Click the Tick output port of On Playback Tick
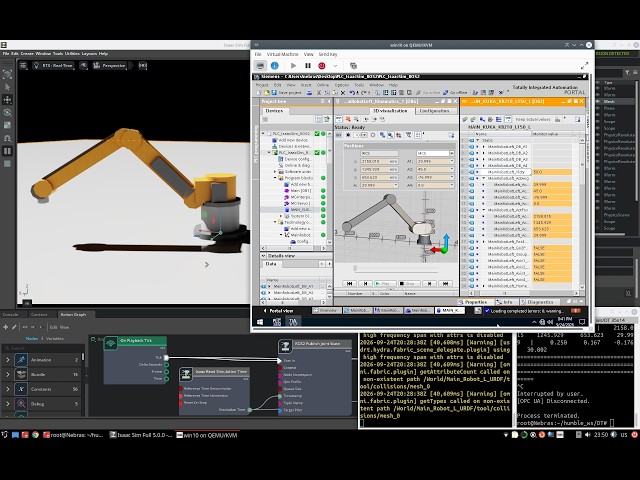Screen dimensions: 640x480 click(x=166, y=358)
